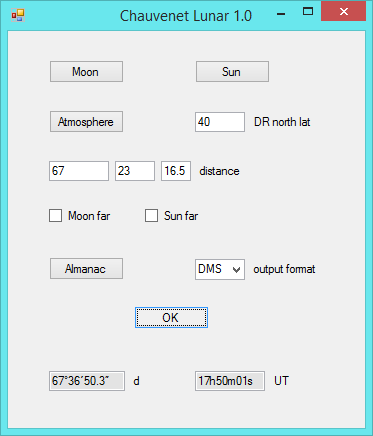Image resolution: width=373 pixels, height=436 pixels.
Task: Click the 'd' label beside result
Action: click(136, 381)
